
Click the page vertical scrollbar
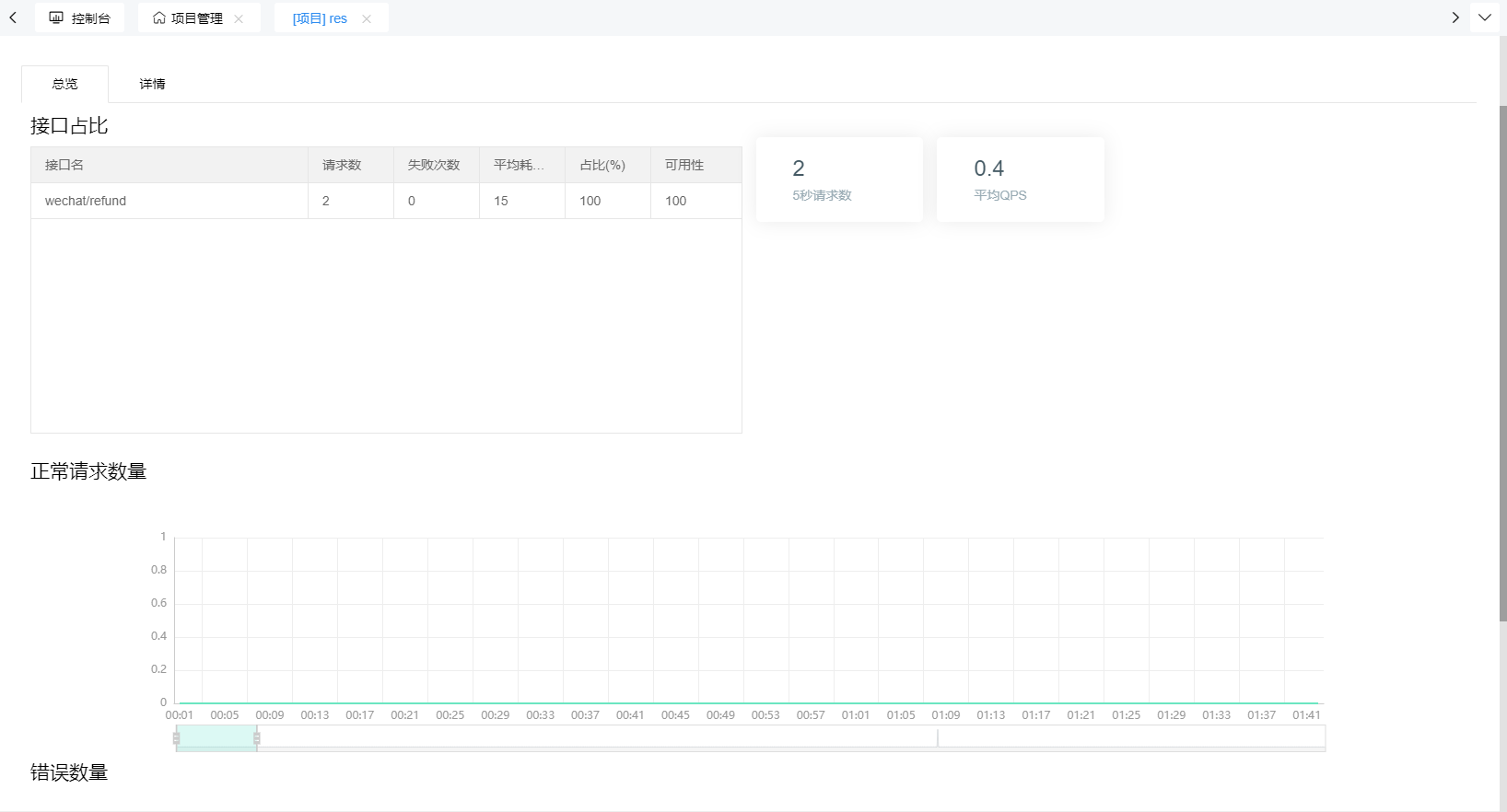click(x=1503, y=363)
